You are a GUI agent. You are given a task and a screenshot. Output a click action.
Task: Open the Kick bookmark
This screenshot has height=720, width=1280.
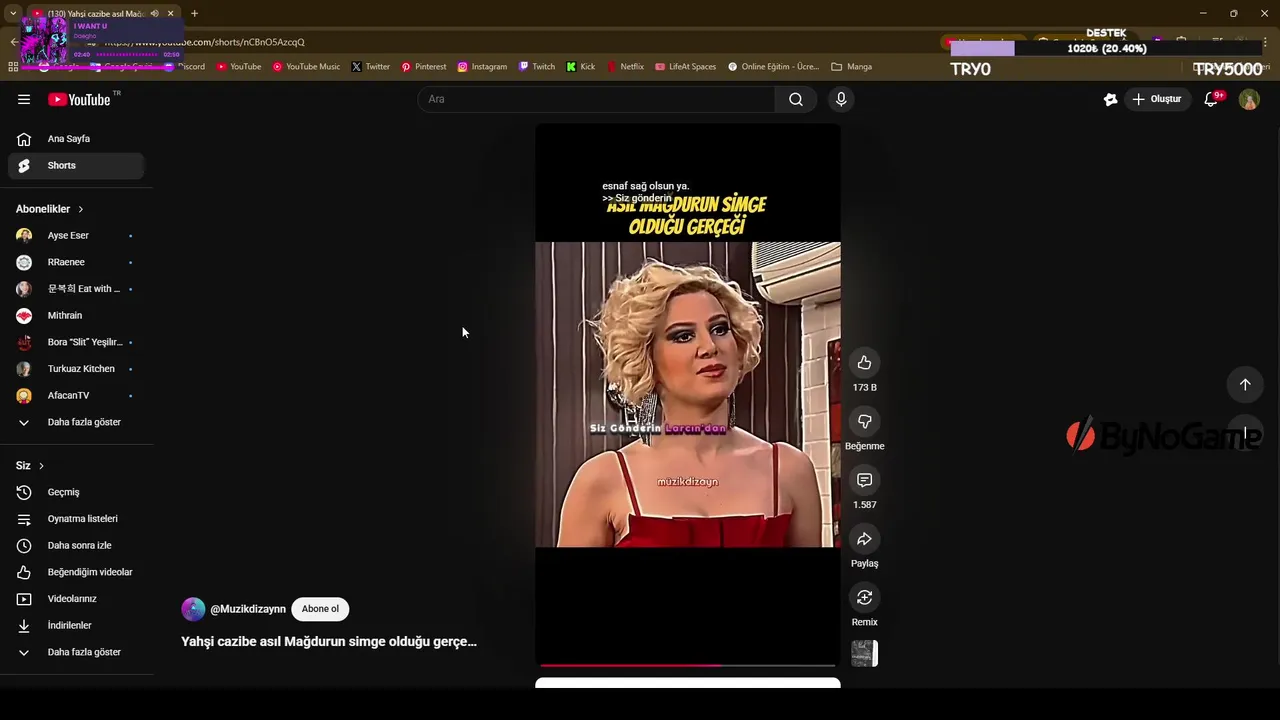(580, 67)
